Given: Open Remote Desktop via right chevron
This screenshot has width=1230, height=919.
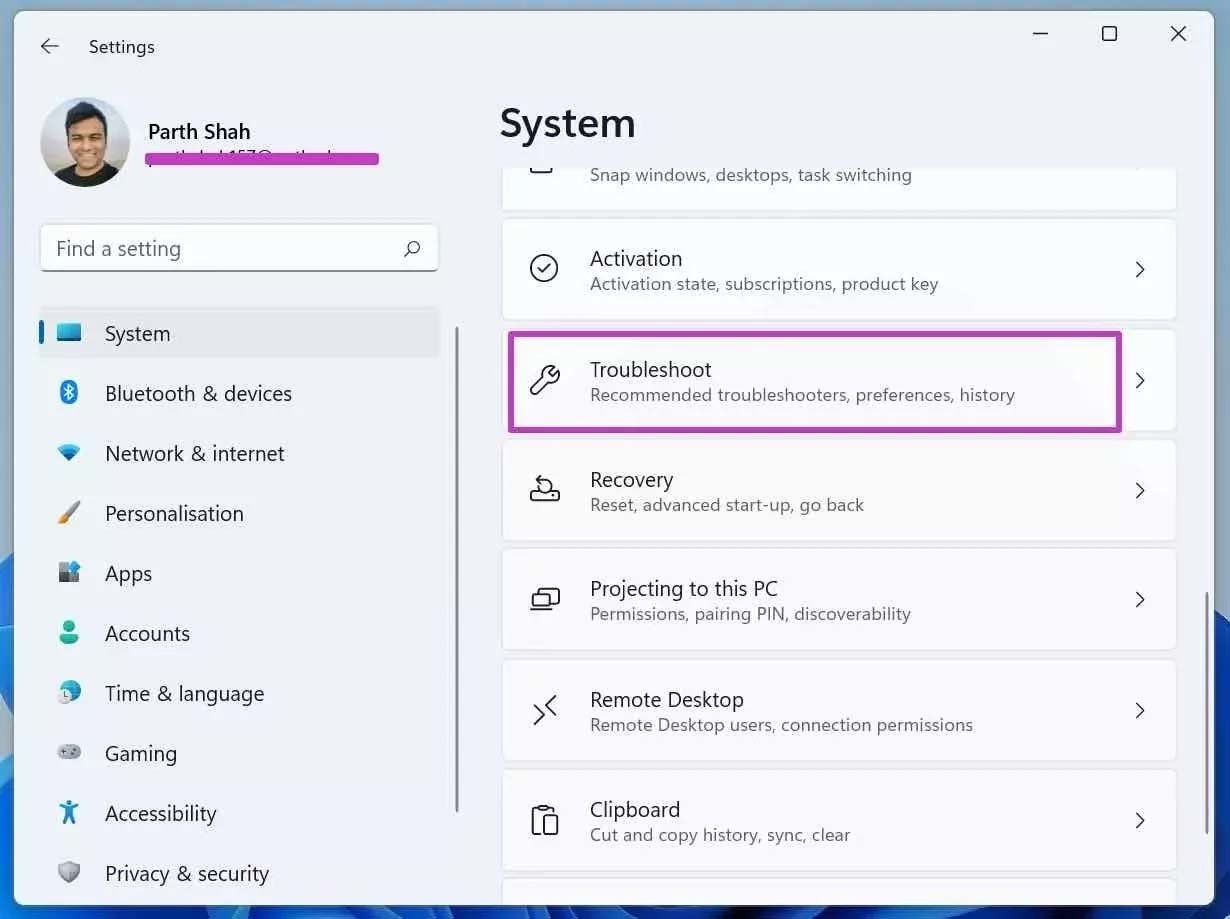Looking at the screenshot, I should 1140,710.
